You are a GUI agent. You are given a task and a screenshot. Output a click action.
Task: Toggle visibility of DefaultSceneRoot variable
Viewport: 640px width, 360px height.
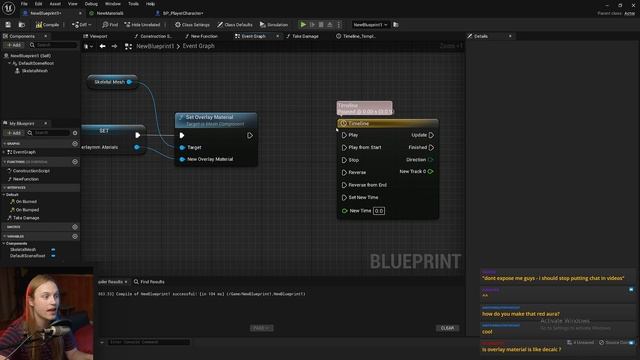tap(53, 256)
